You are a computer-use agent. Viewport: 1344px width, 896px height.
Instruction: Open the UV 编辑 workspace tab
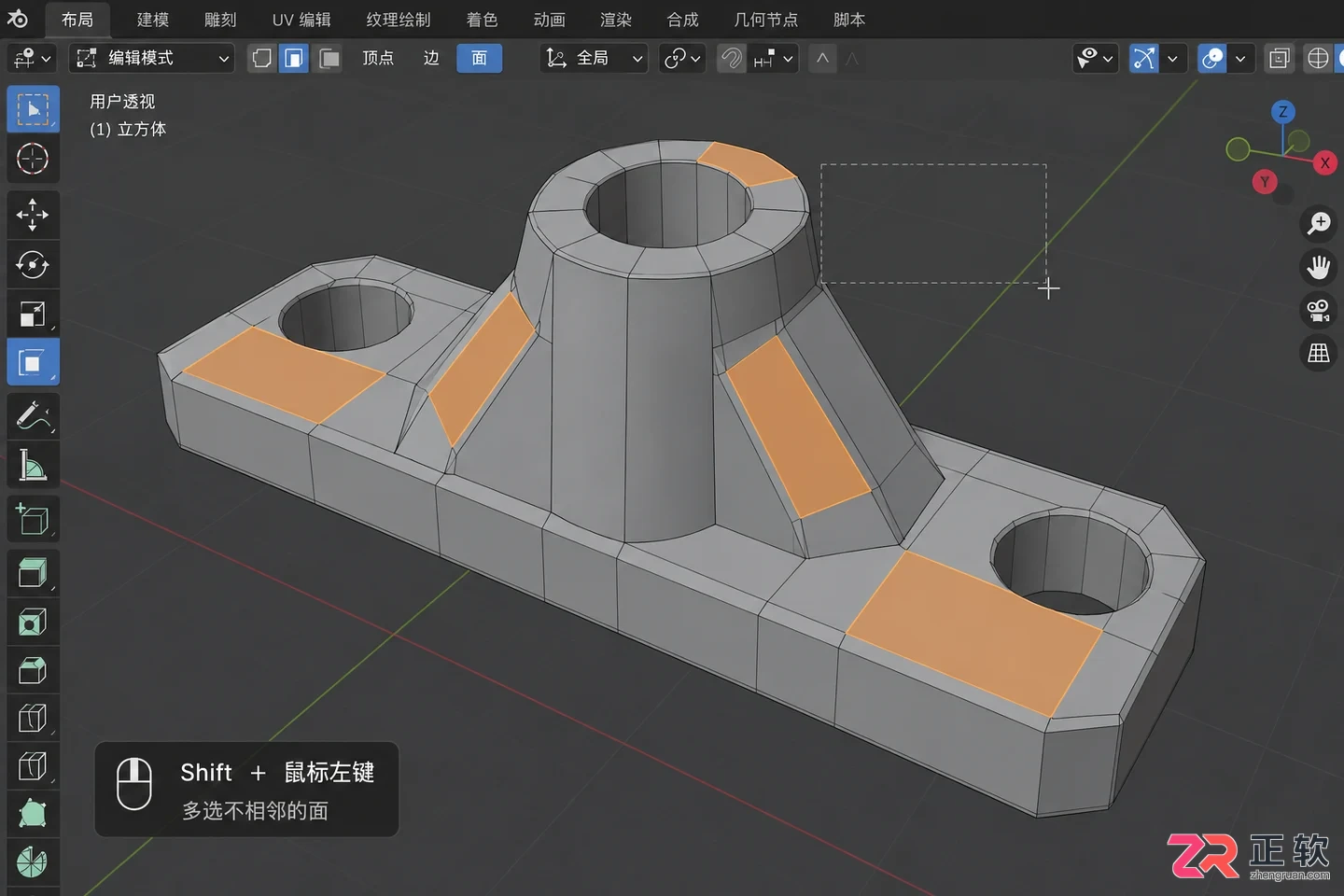click(x=301, y=20)
